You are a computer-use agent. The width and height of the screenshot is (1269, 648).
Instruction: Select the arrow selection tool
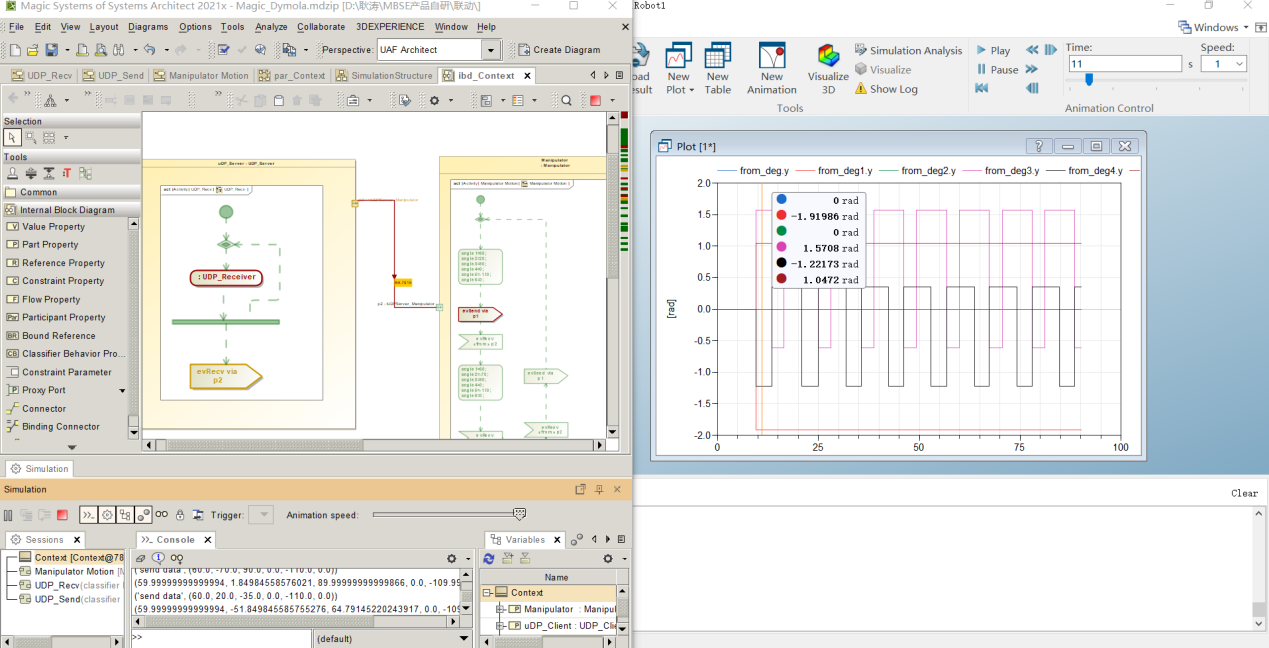pyautogui.click(x=13, y=138)
